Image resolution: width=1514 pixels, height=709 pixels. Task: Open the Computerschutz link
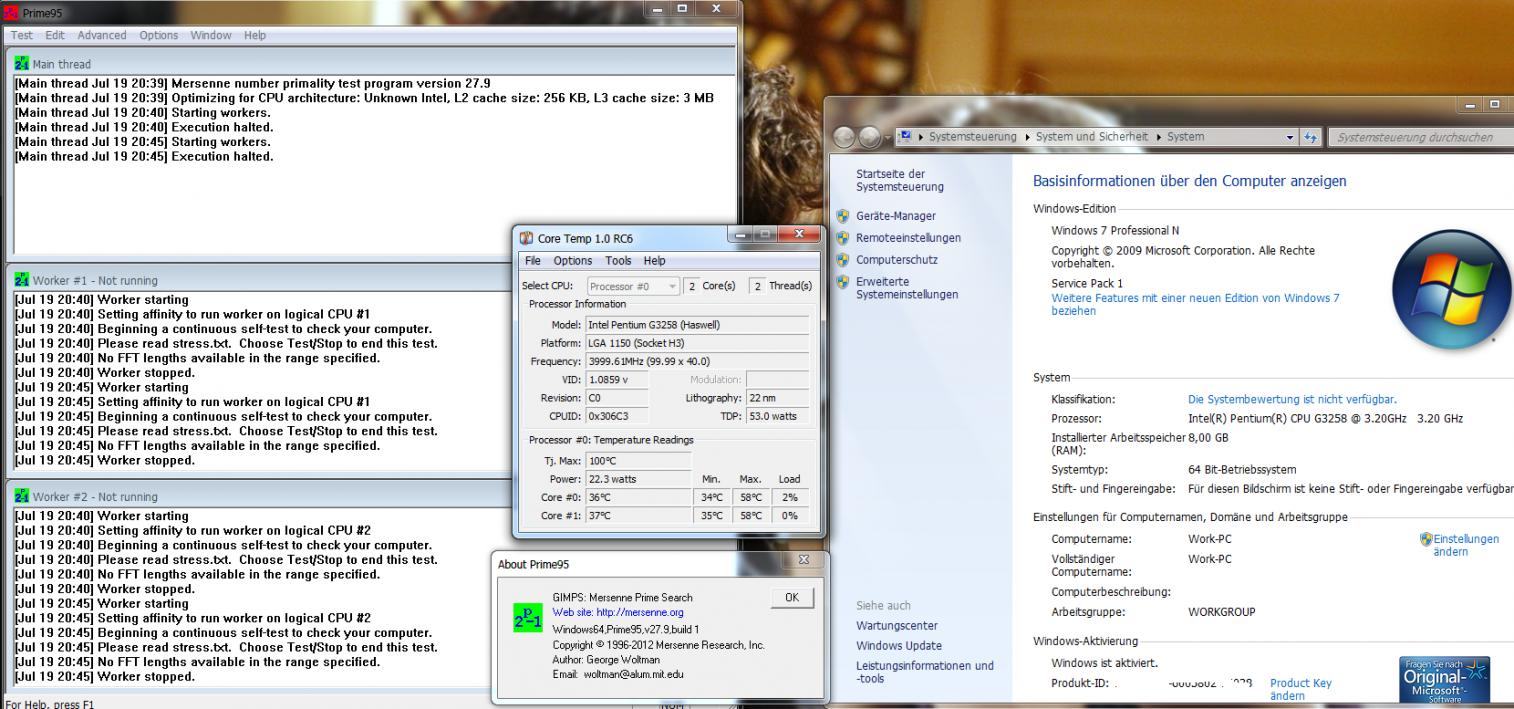(897, 260)
